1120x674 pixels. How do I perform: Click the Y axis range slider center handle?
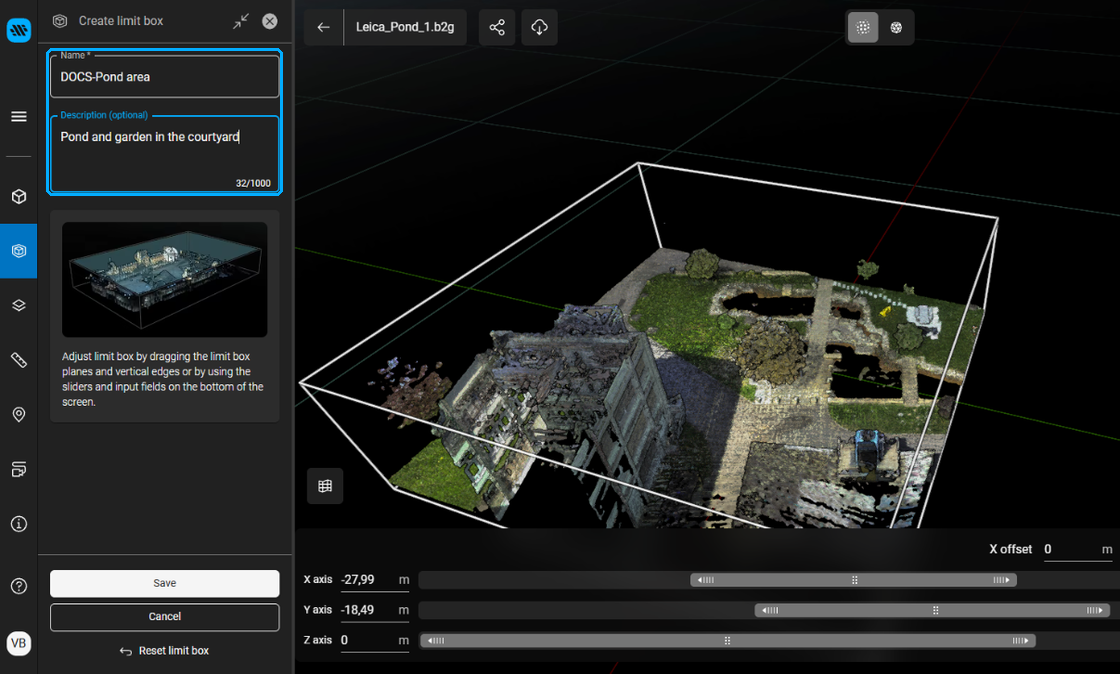tap(935, 610)
